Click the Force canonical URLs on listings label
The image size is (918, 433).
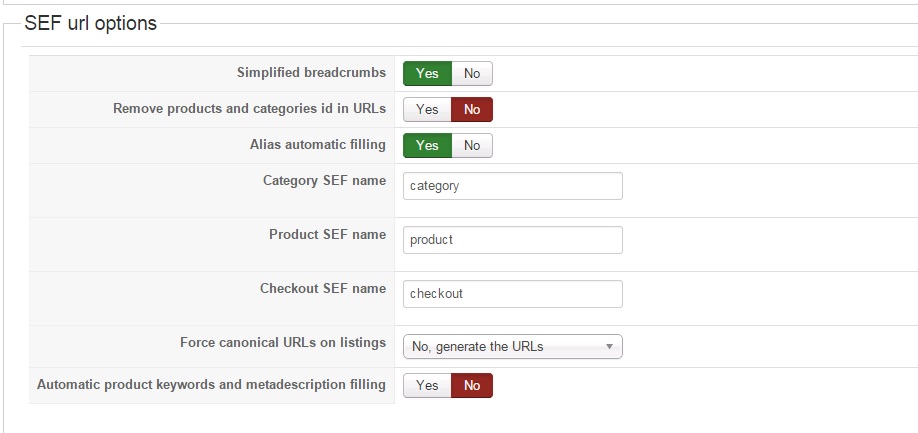coord(282,343)
